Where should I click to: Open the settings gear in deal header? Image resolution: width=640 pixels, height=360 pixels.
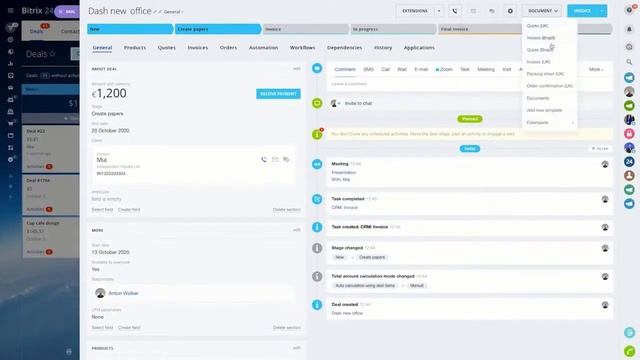point(510,11)
